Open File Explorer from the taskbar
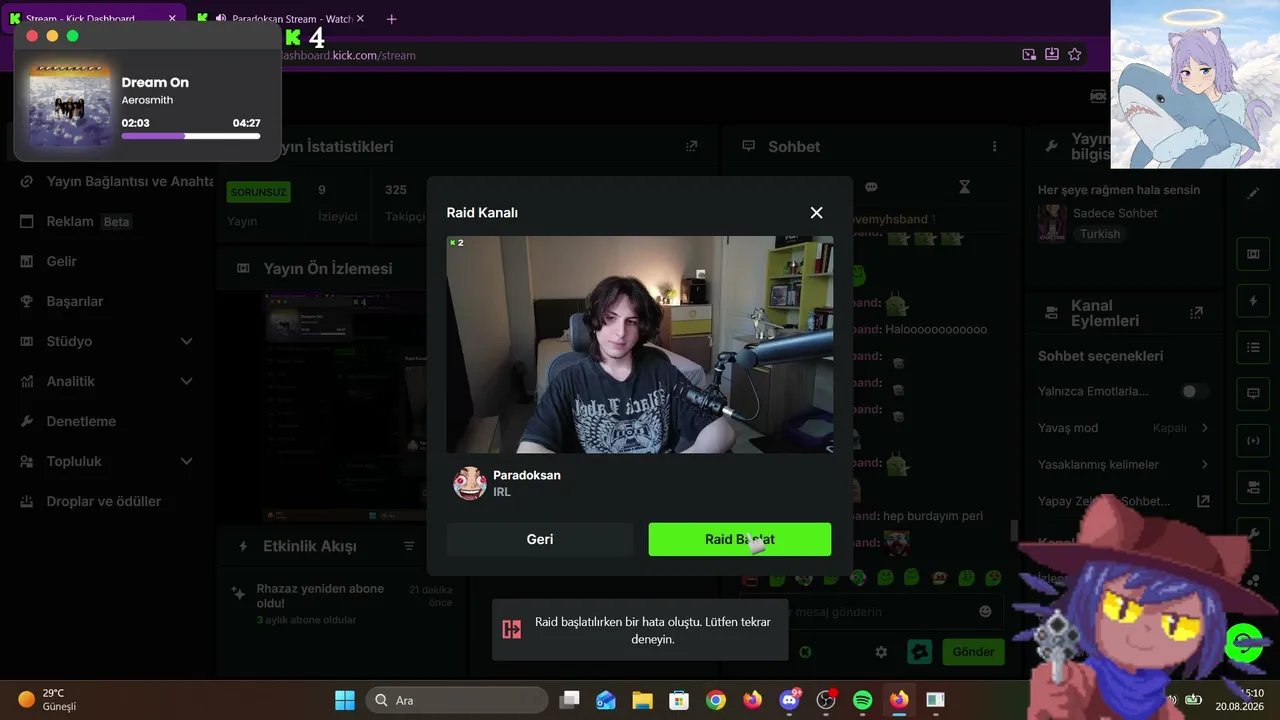Viewport: 1280px width, 720px height. click(x=642, y=700)
